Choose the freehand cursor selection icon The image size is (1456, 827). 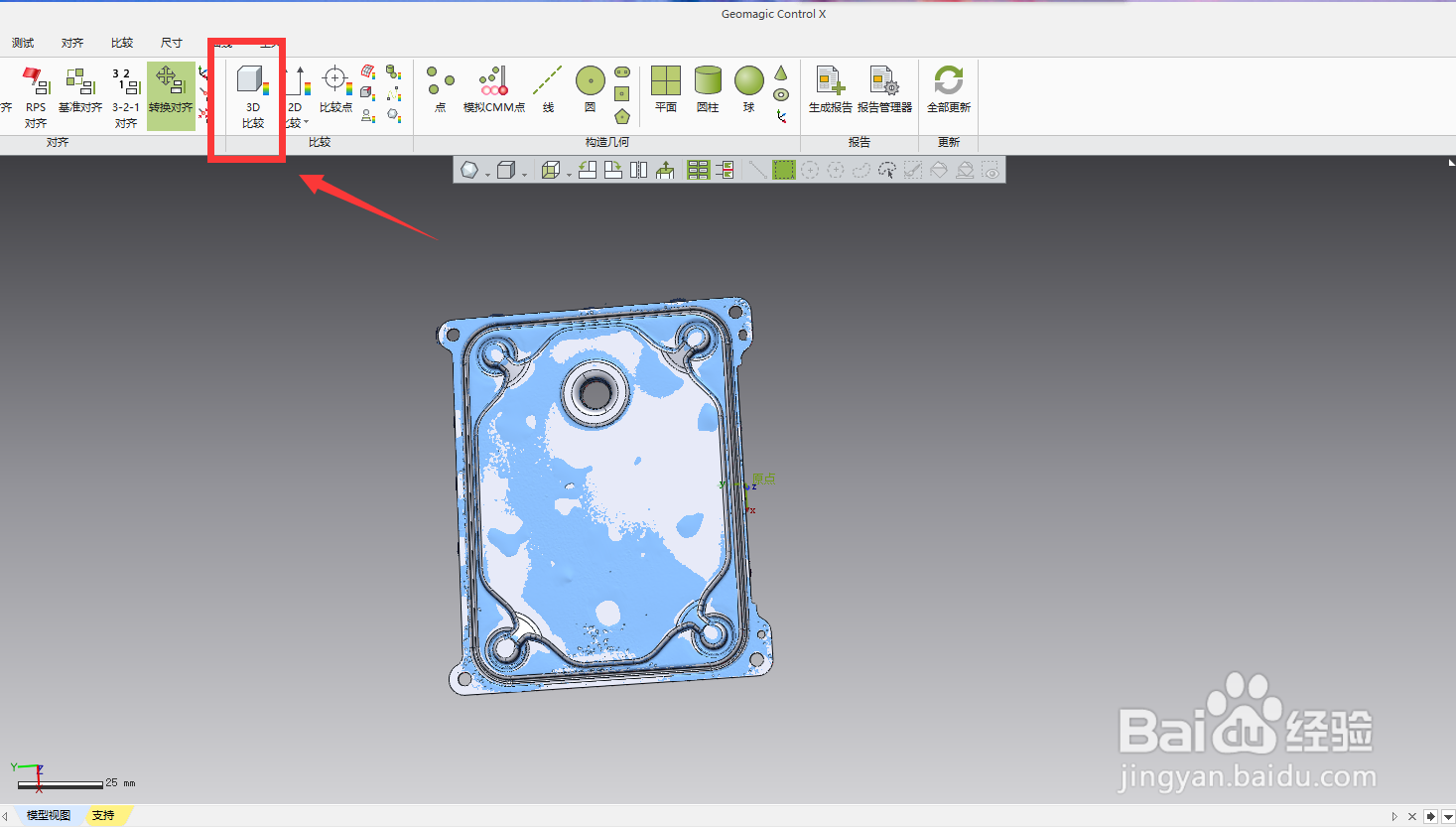(887, 170)
